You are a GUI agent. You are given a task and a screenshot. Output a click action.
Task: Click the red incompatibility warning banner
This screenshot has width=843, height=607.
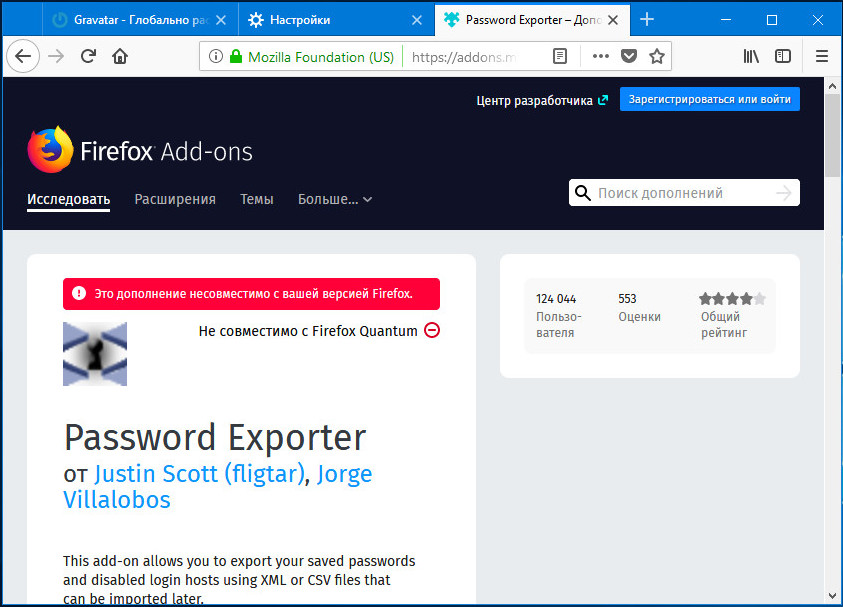251,294
